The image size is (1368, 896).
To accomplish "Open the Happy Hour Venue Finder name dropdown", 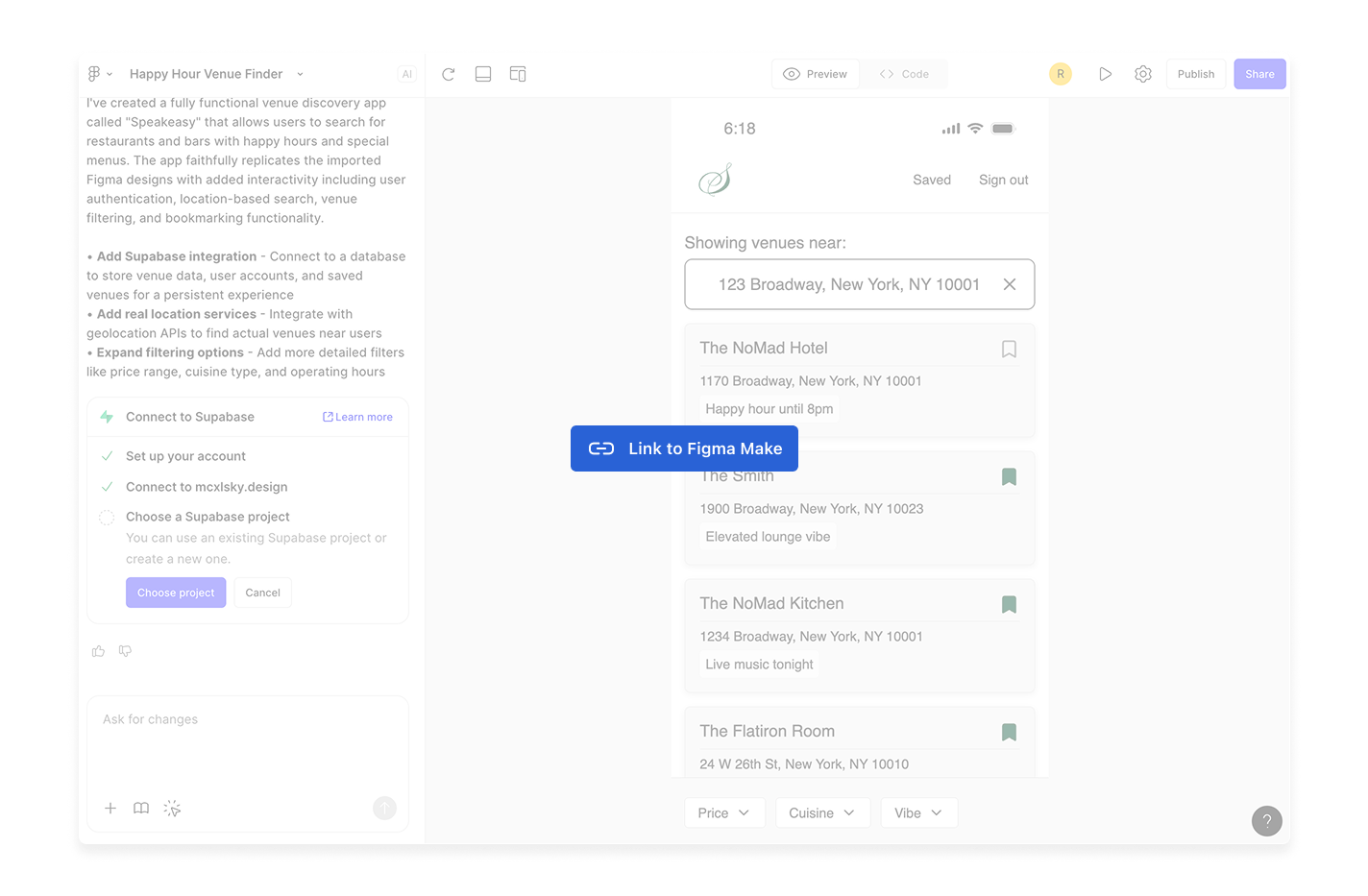I will 299,73.
